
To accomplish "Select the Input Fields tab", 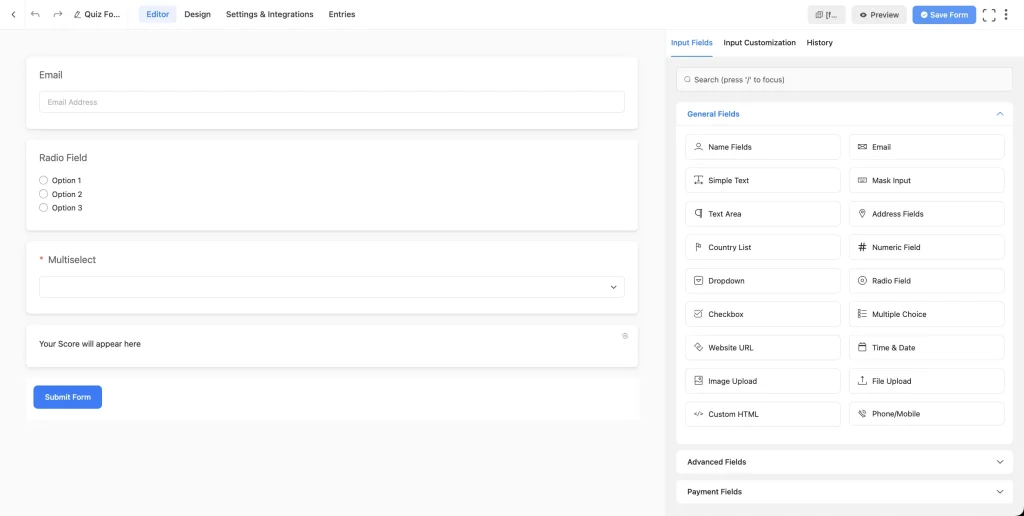I will click(x=692, y=42).
